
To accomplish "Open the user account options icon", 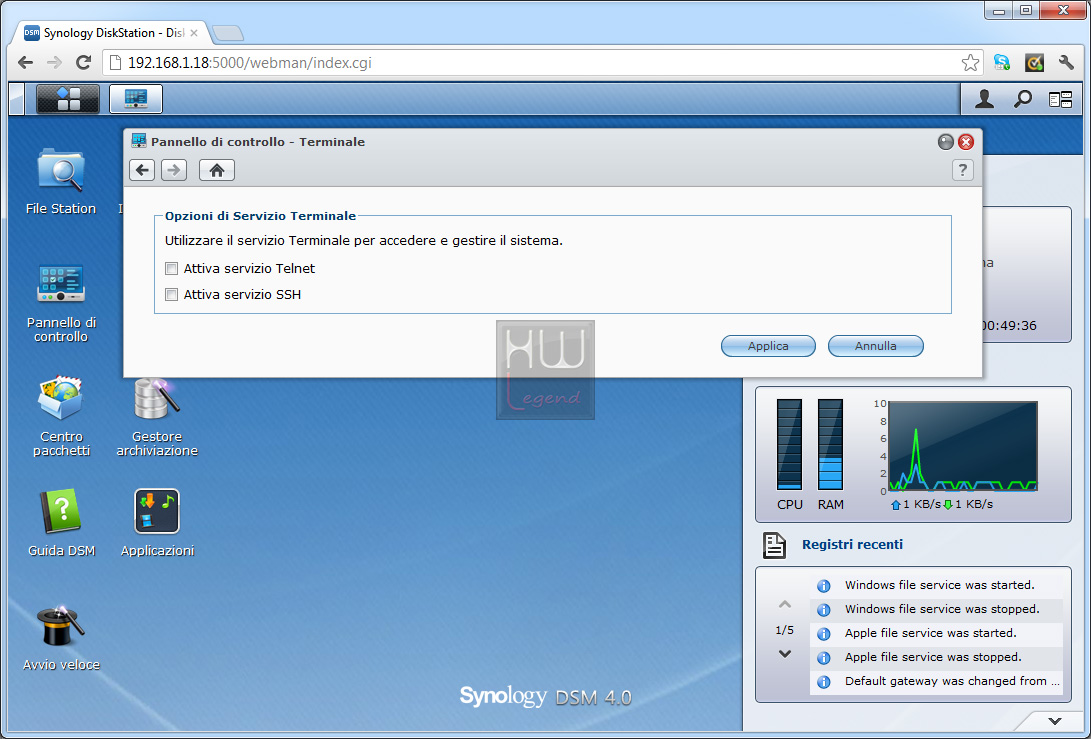I will tap(984, 99).
